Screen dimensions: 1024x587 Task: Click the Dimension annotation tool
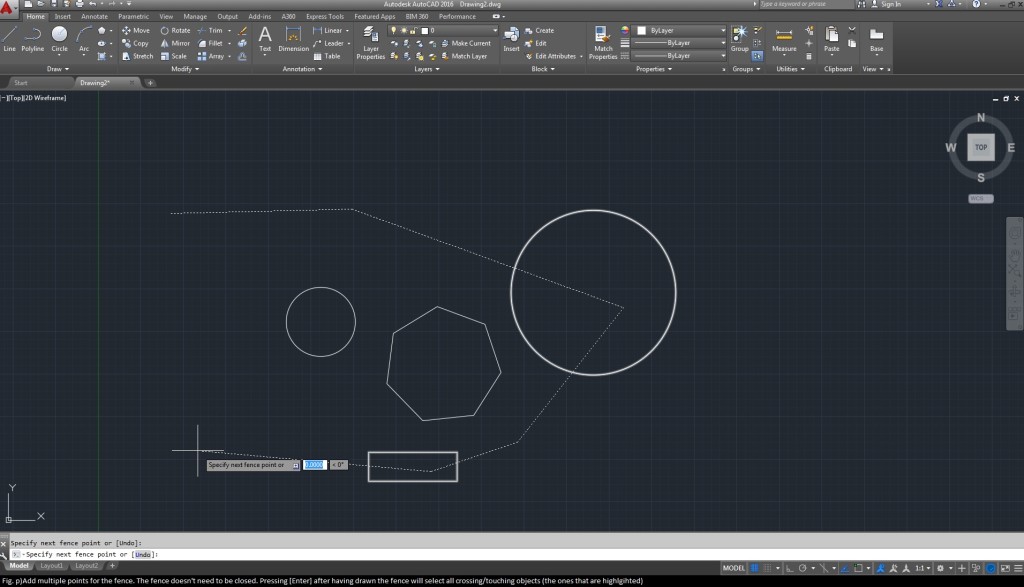coord(293,39)
